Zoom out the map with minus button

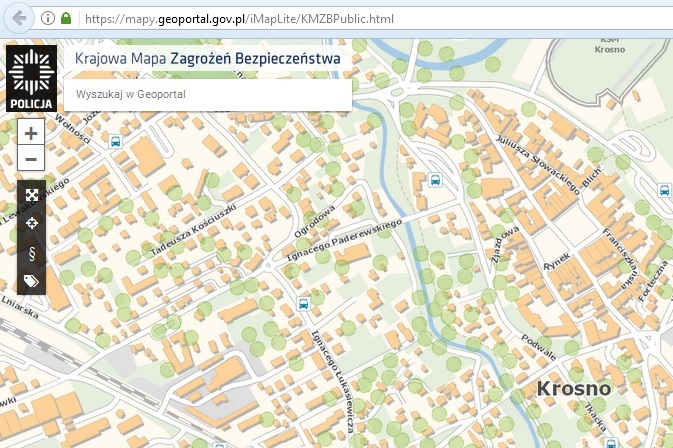[31, 159]
